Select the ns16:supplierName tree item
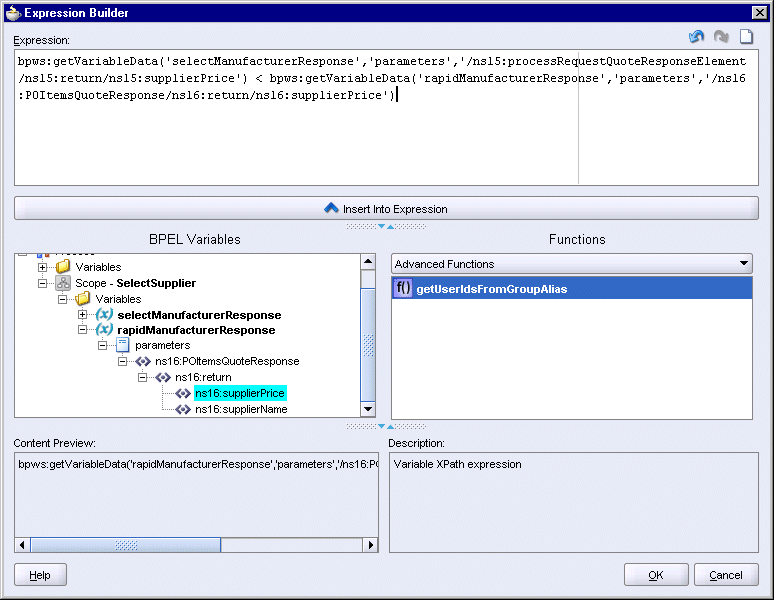Screen dimensions: 774x600 241,409
